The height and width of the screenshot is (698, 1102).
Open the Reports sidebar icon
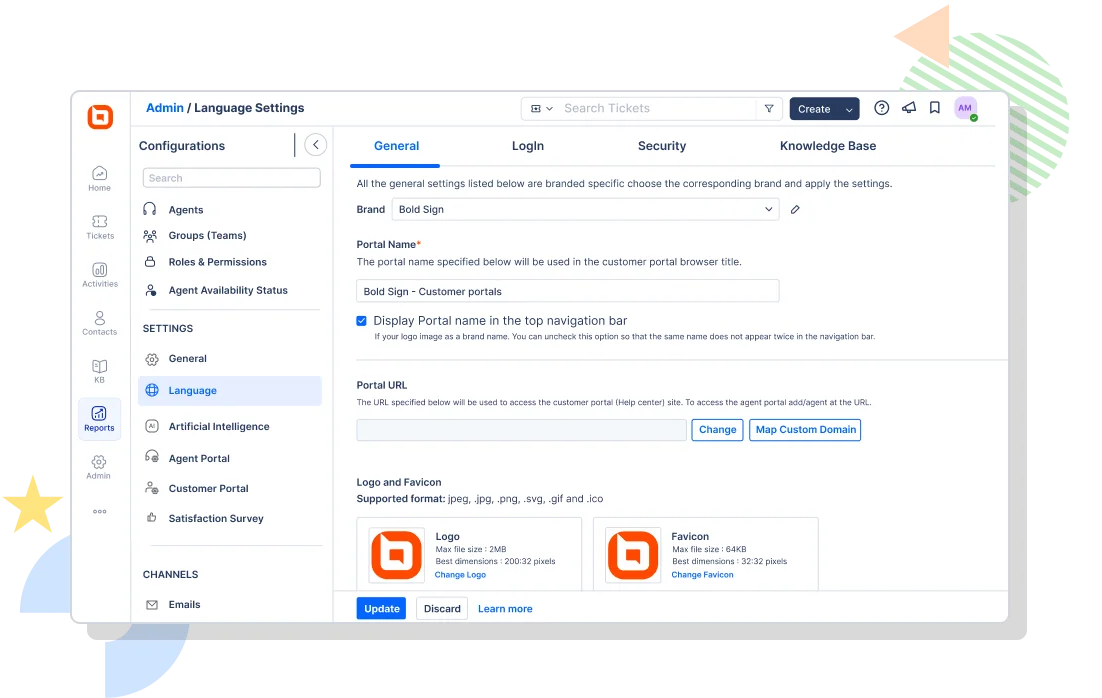point(99,419)
